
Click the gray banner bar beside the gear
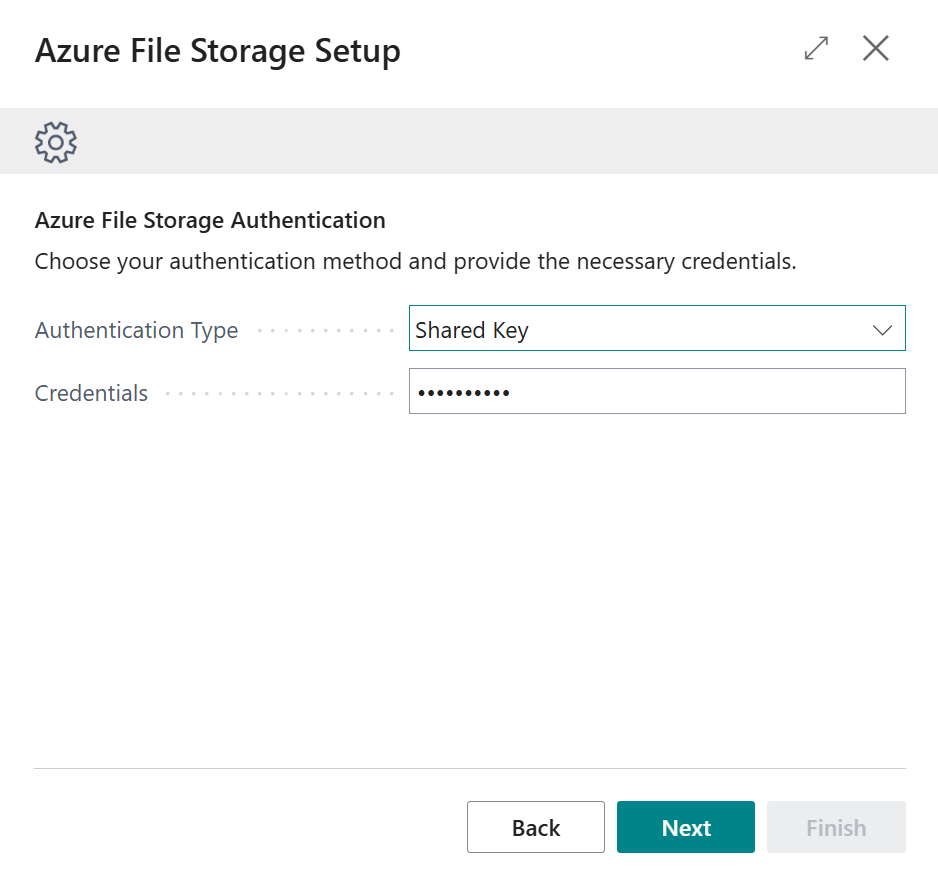point(500,142)
